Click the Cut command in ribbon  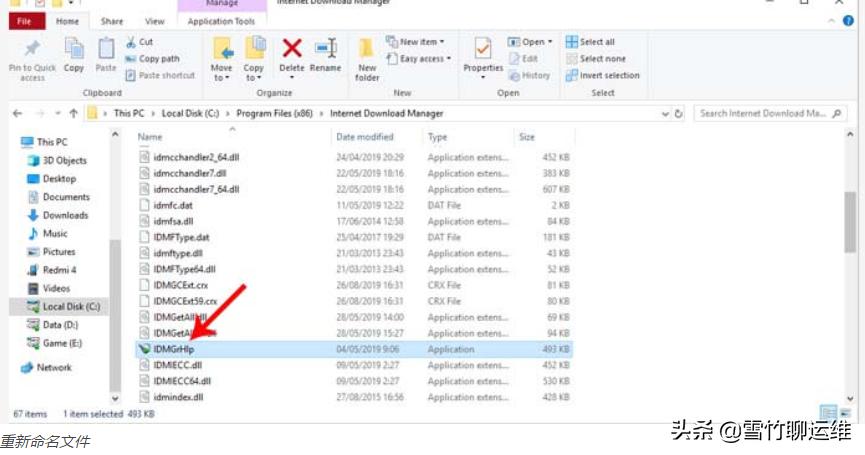(139, 42)
